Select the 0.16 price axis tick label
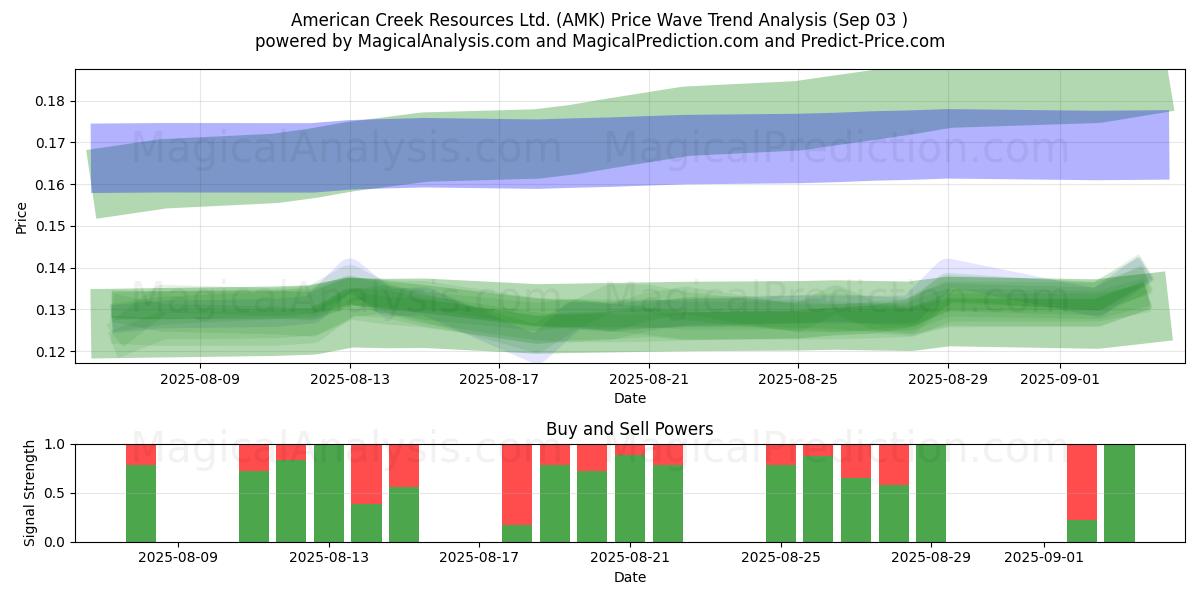1200x600 pixels. click(x=50, y=185)
